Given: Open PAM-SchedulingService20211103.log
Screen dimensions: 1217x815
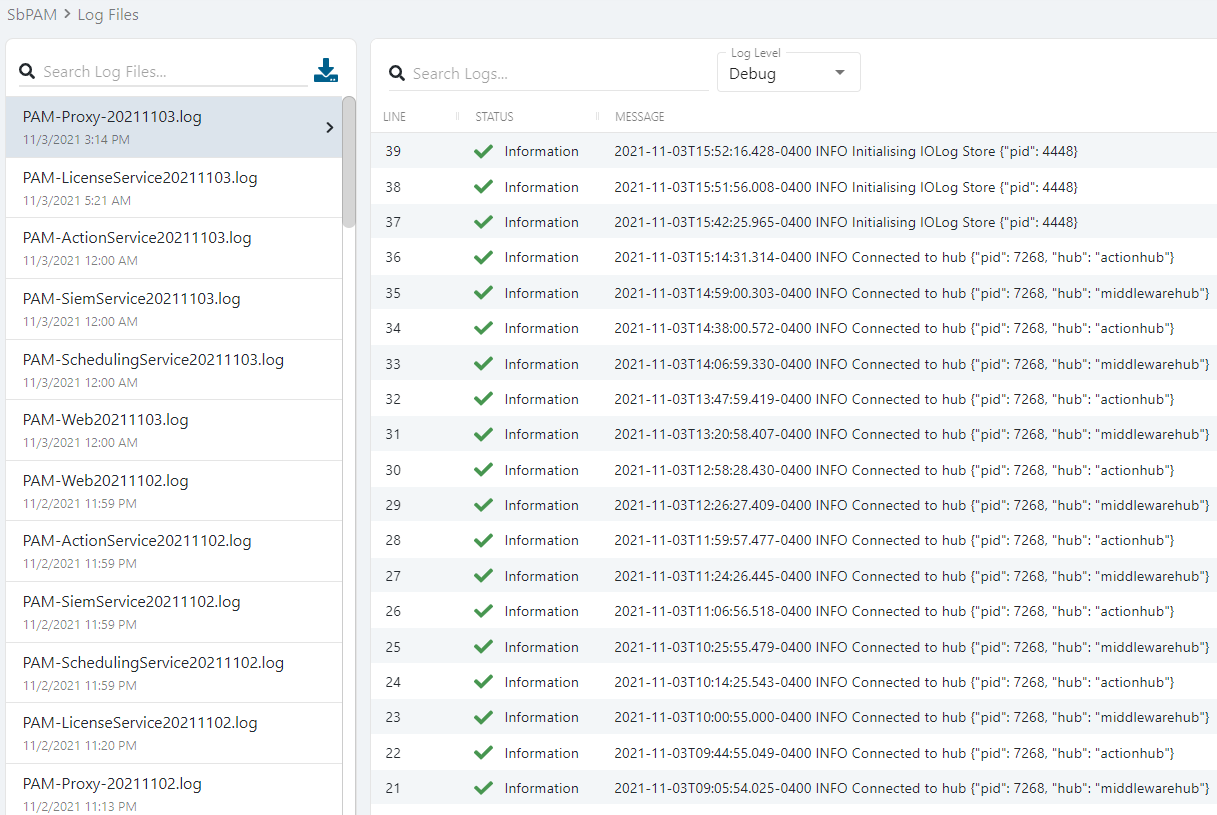Looking at the screenshot, I should click(174, 370).
